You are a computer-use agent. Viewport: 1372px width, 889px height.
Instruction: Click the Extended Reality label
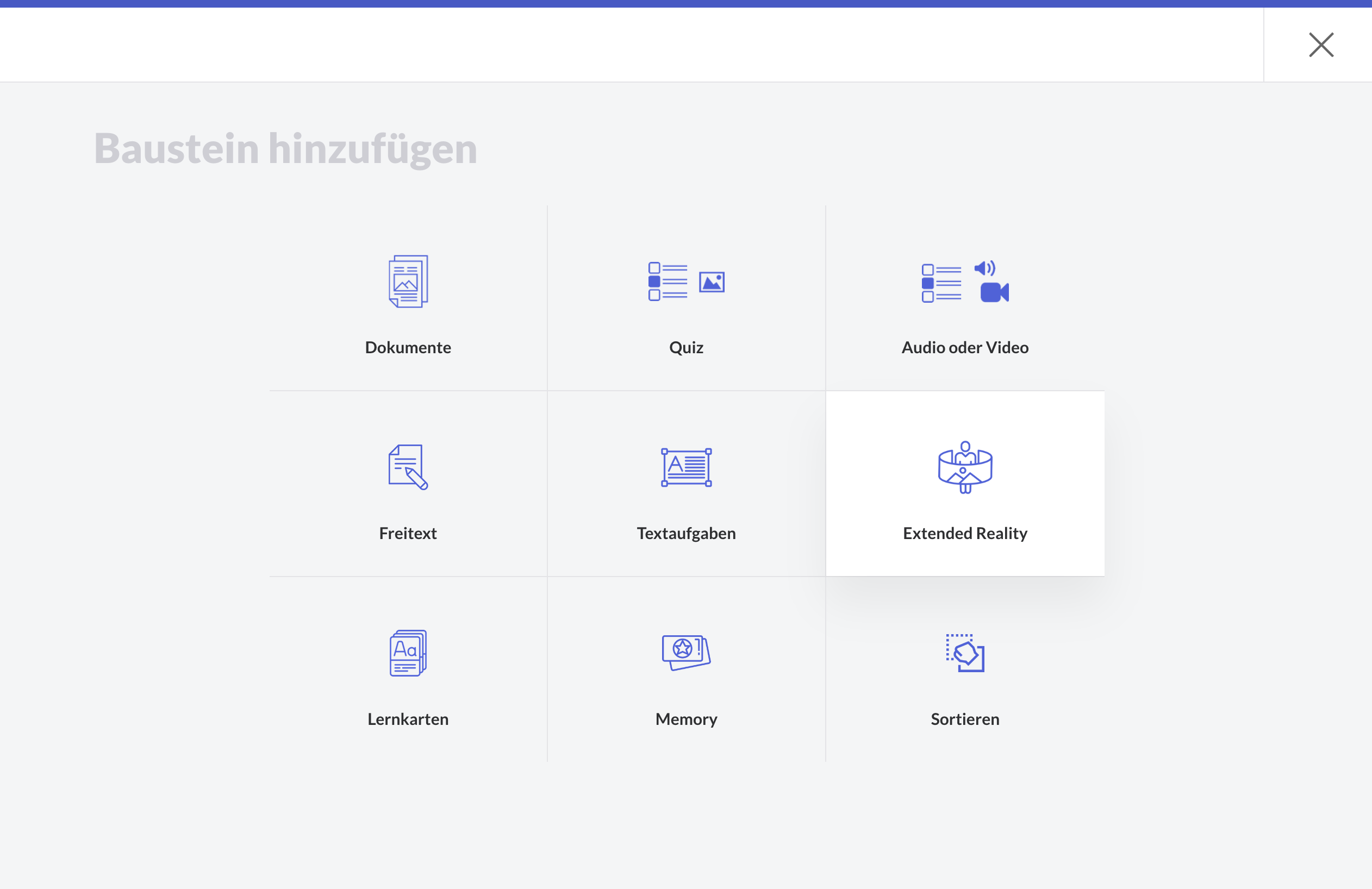click(964, 533)
